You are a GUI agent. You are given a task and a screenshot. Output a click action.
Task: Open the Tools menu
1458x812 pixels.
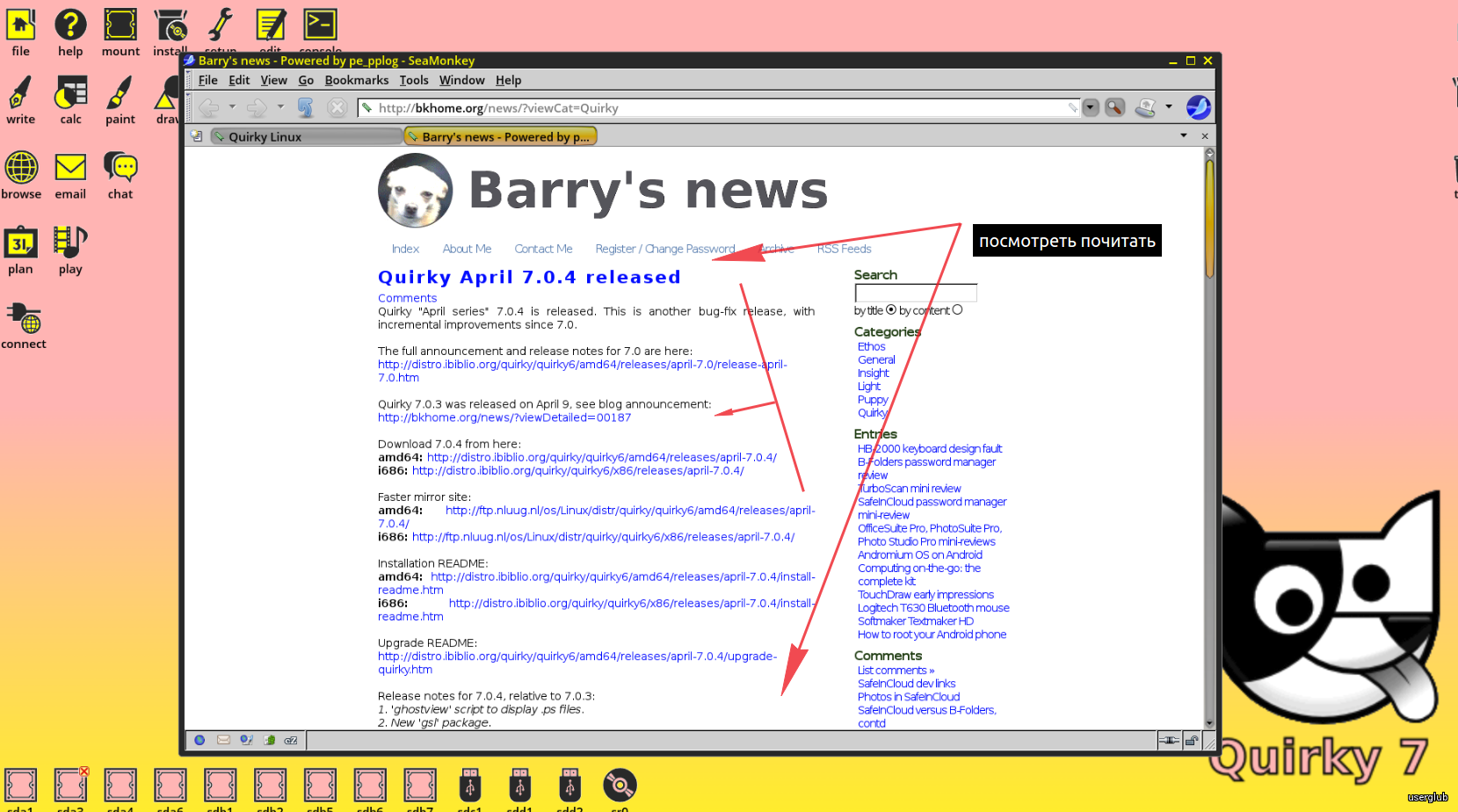[414, 80]
